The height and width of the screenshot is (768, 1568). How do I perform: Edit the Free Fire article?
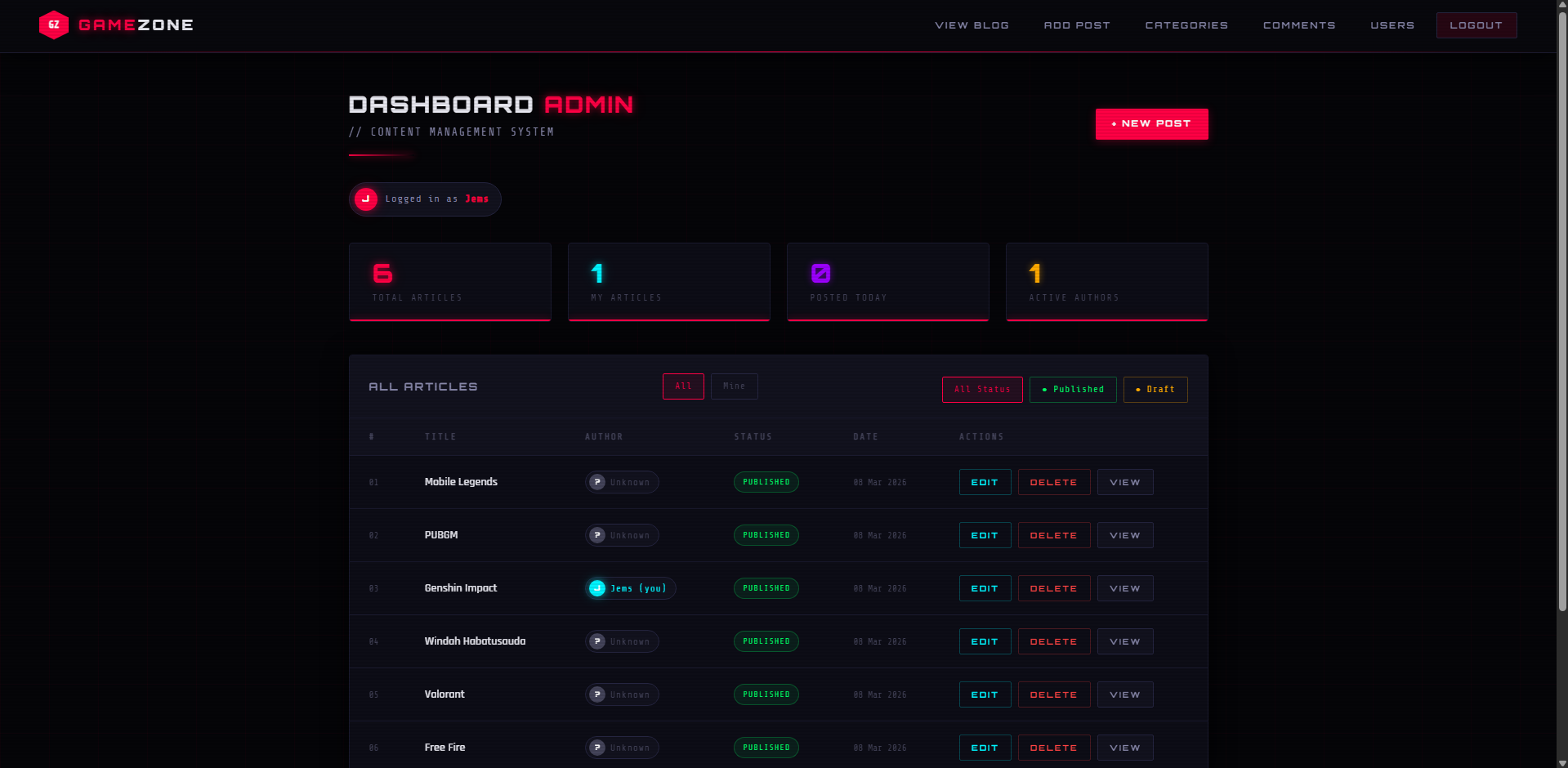pos(985,748)
